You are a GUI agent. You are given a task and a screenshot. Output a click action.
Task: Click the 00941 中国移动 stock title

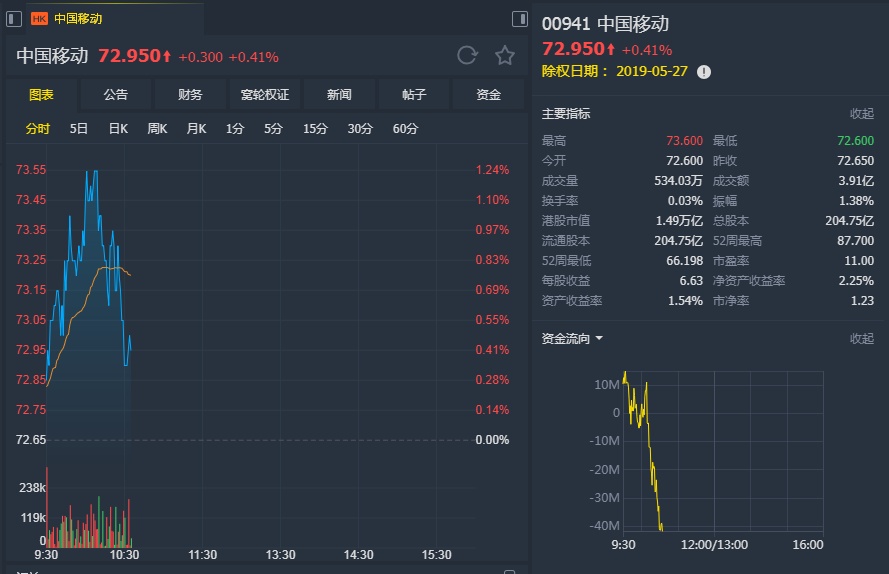pyautogui.click(x=605, y=25)
